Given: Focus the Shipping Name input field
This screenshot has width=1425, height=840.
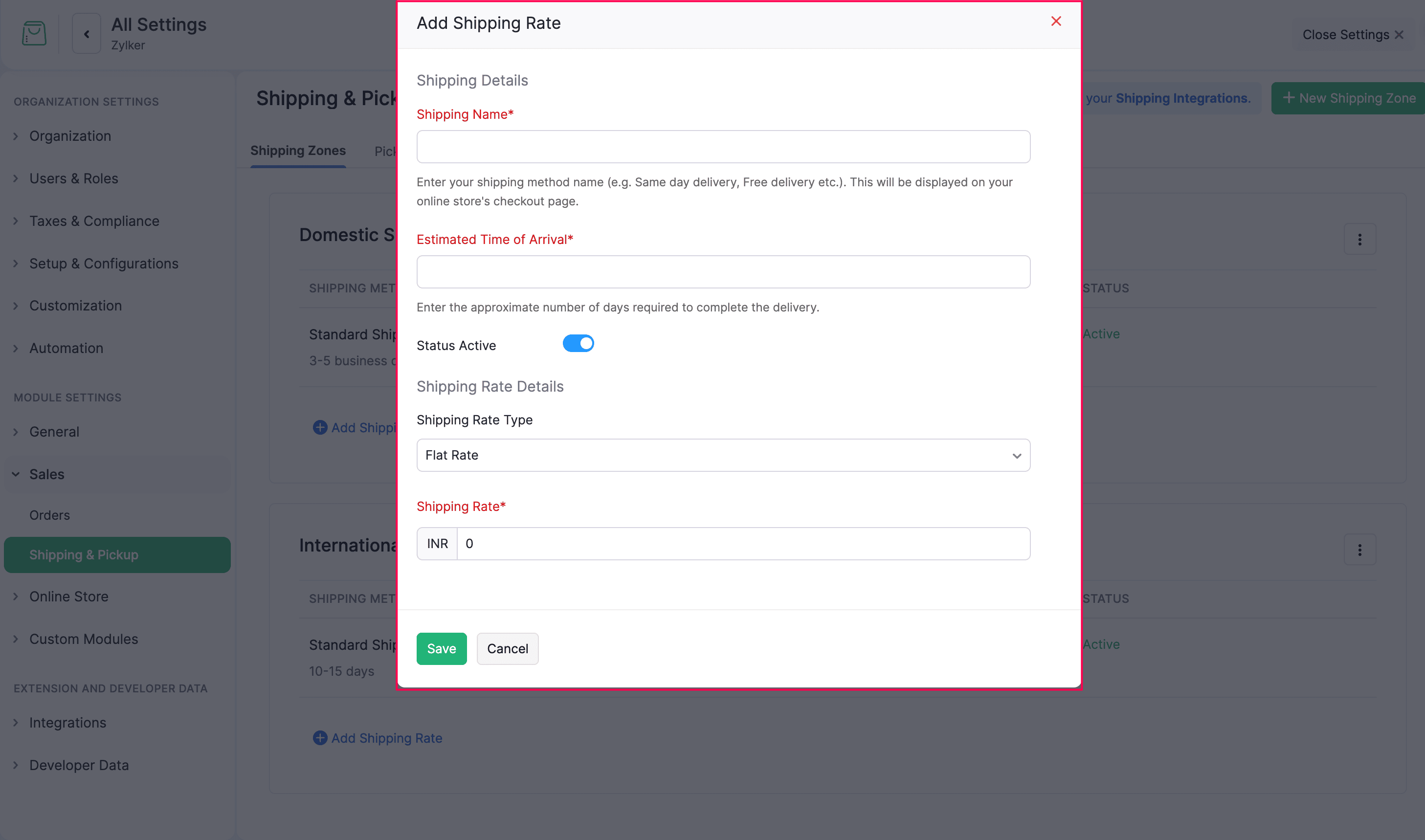Looking at the screenshot, I should pyautogui.click(x=723, y=147).
